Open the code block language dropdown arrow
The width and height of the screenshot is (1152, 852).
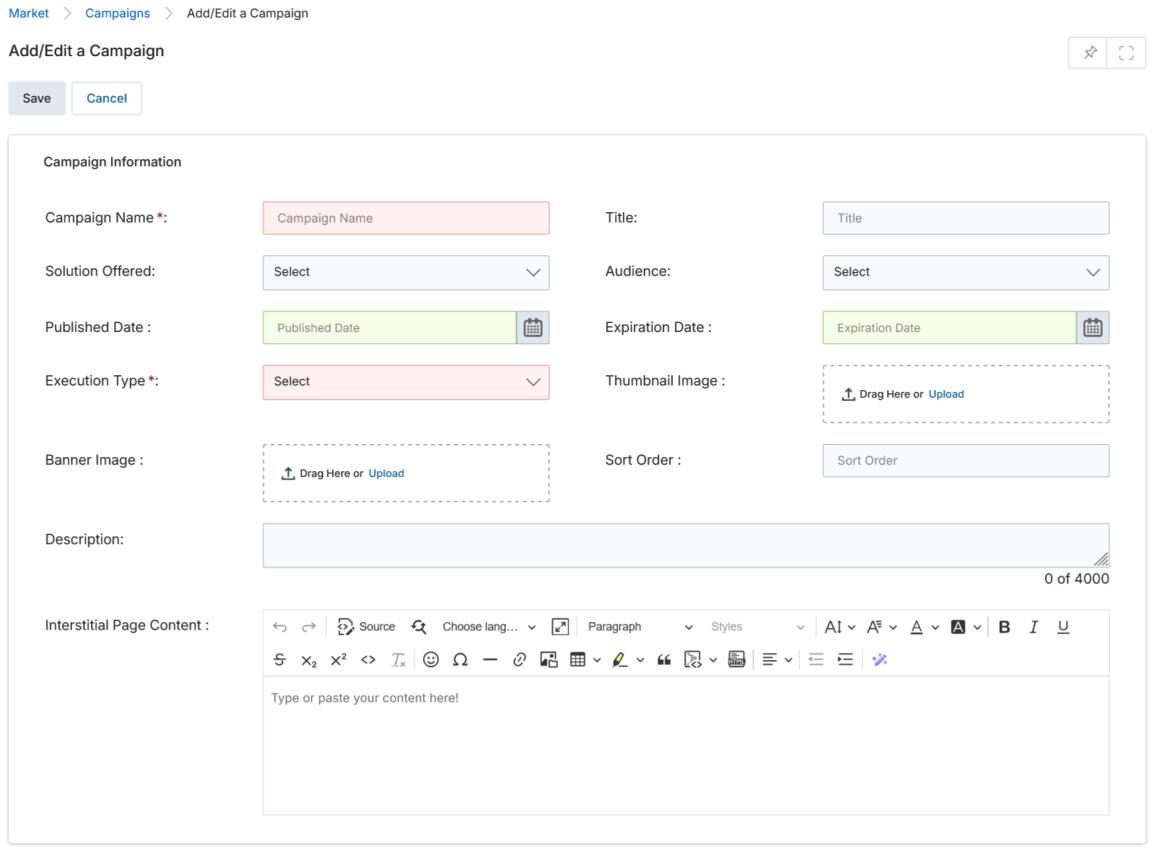pyautogui.click(x=713, y=660)
